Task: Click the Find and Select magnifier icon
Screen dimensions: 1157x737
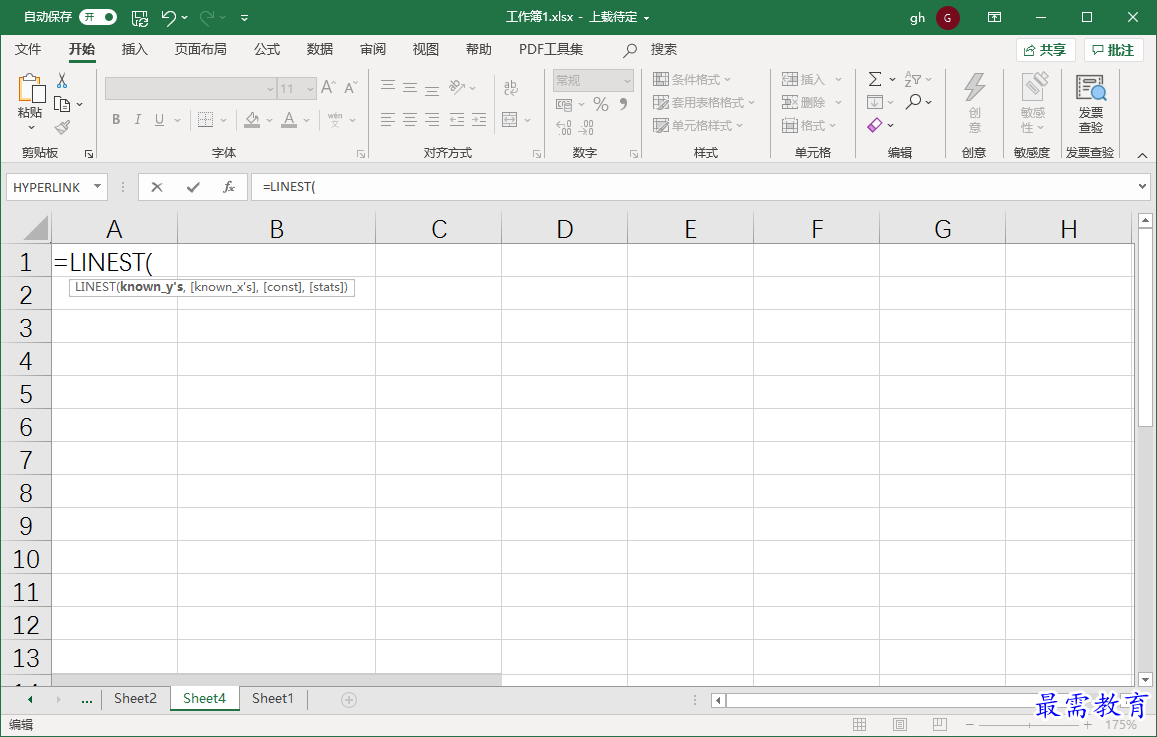Action: tap(913, 102)
